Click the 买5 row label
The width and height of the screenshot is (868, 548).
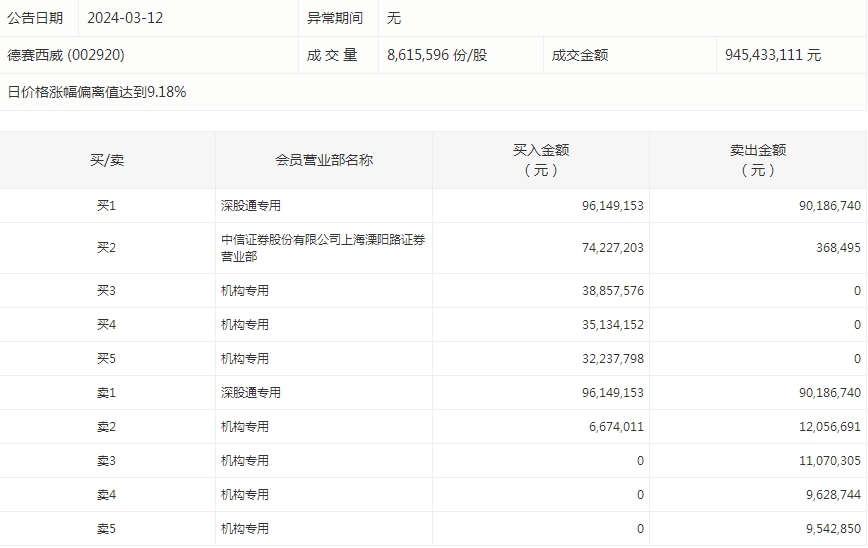pos(107,359)
